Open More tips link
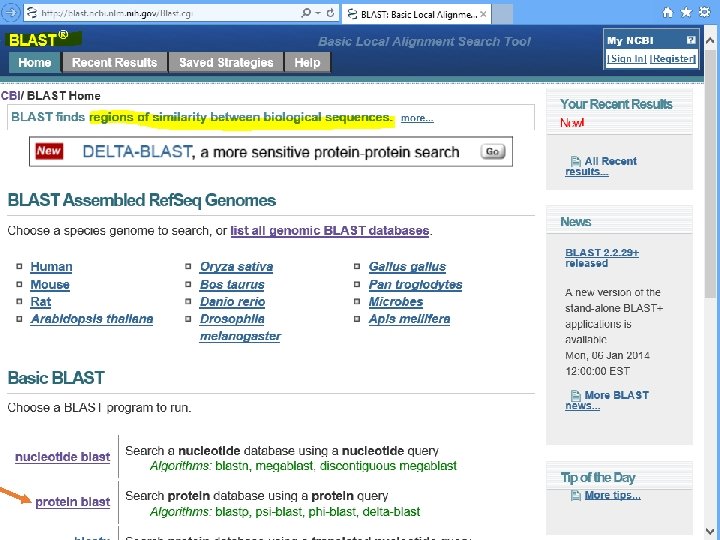Viewport: 720px width, 540px height. pyautogui.click(x=612, y=495)
